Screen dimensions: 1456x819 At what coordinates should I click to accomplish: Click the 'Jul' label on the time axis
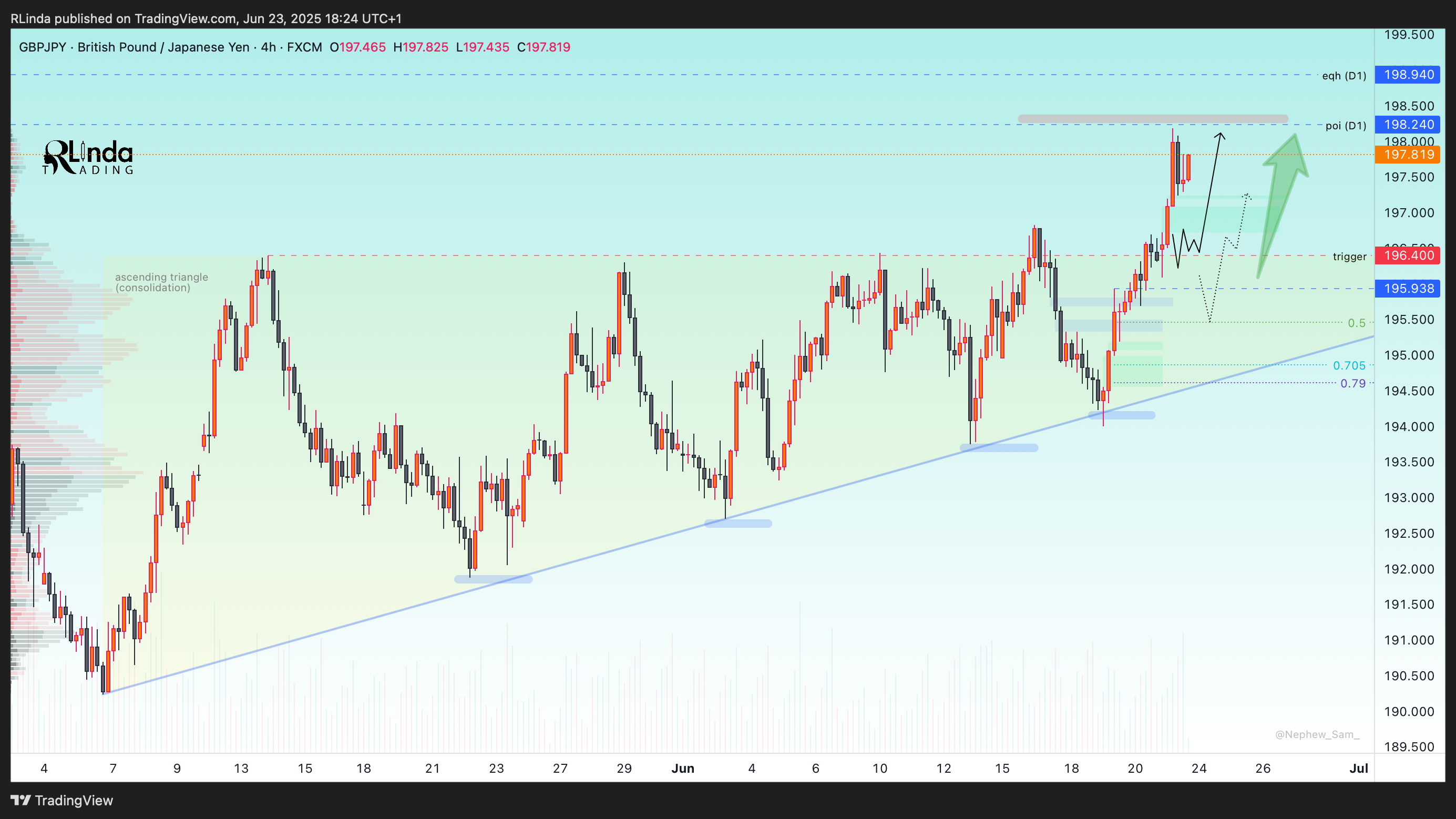[1358, 768]
